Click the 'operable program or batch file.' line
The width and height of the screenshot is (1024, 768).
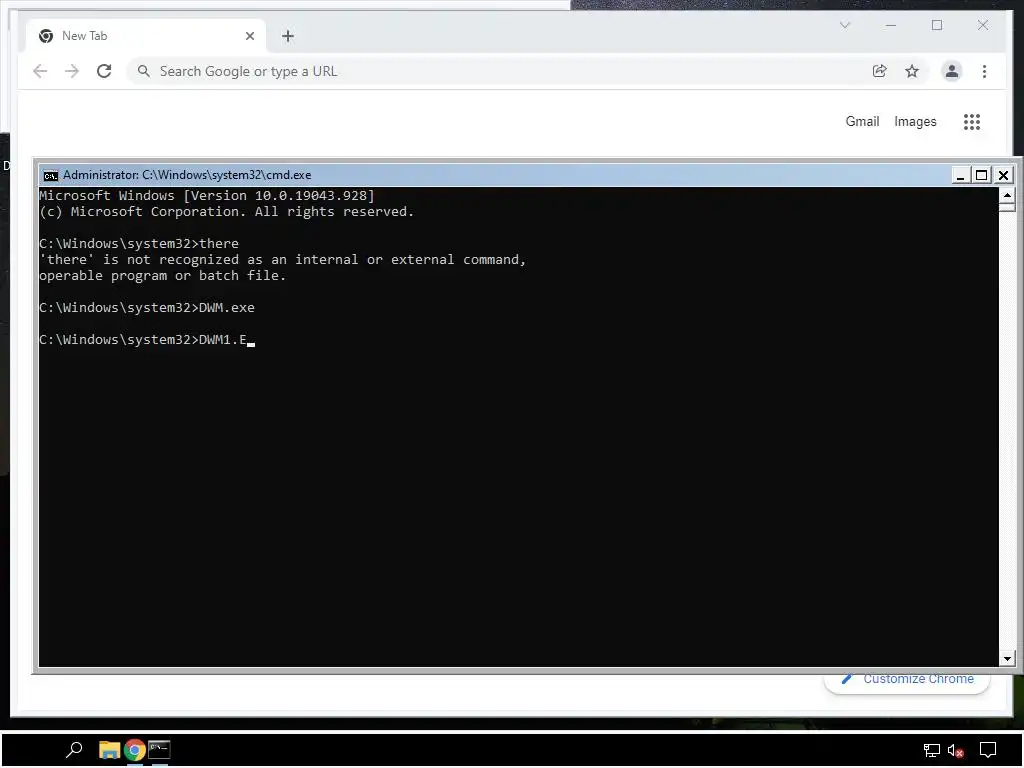[x=163, y=276]
